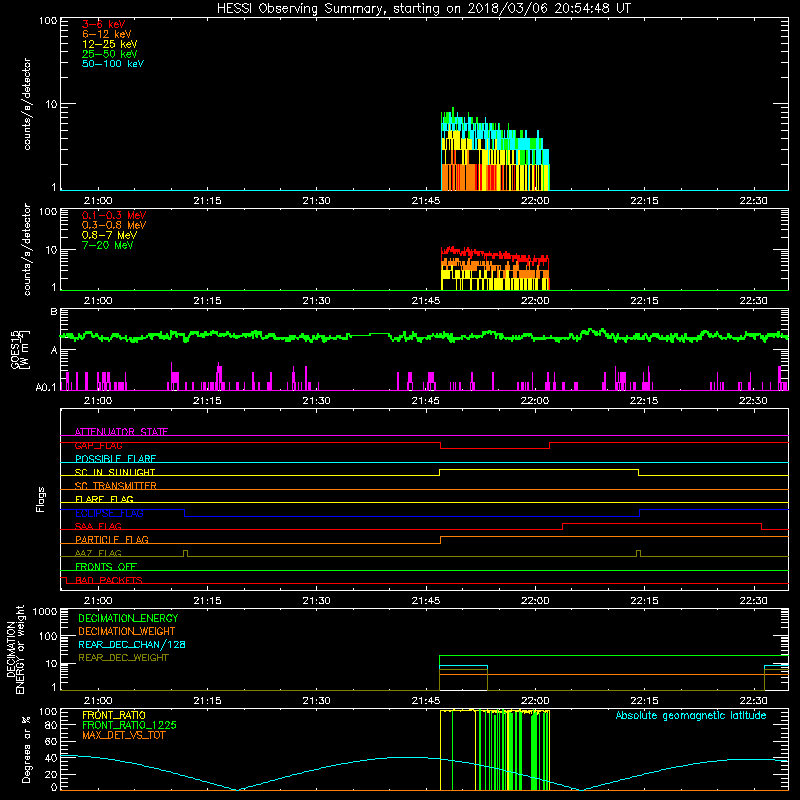The height and width of the screenshot is (800, 800).
Task: Click the red 0.1-0.3 MeV legend label
Action: tap(114, 215)
